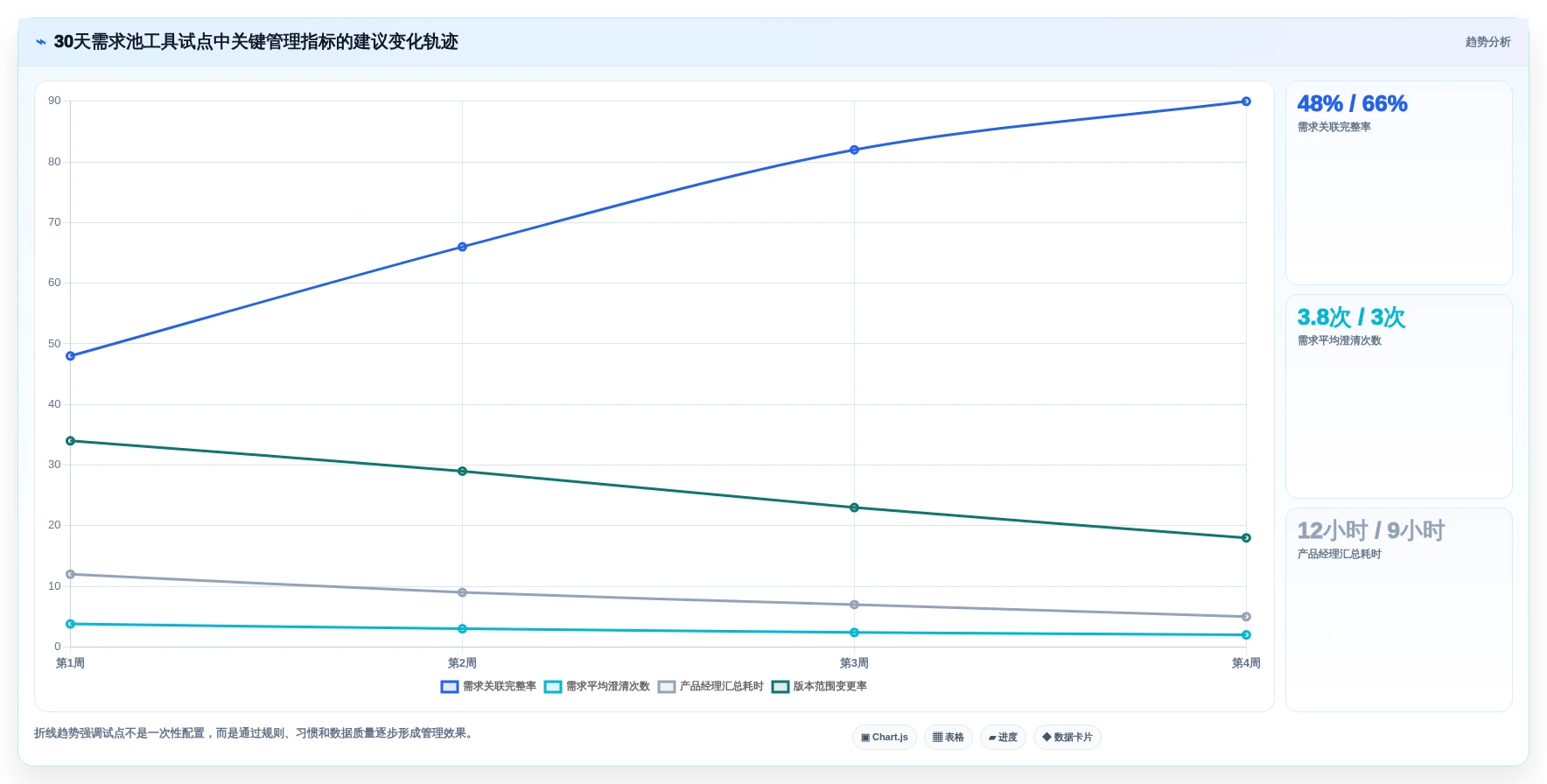This screenshot has width=1547, height=784.
Task: Click the 版本范围变更率 legend label
Action: click(830, 687)
